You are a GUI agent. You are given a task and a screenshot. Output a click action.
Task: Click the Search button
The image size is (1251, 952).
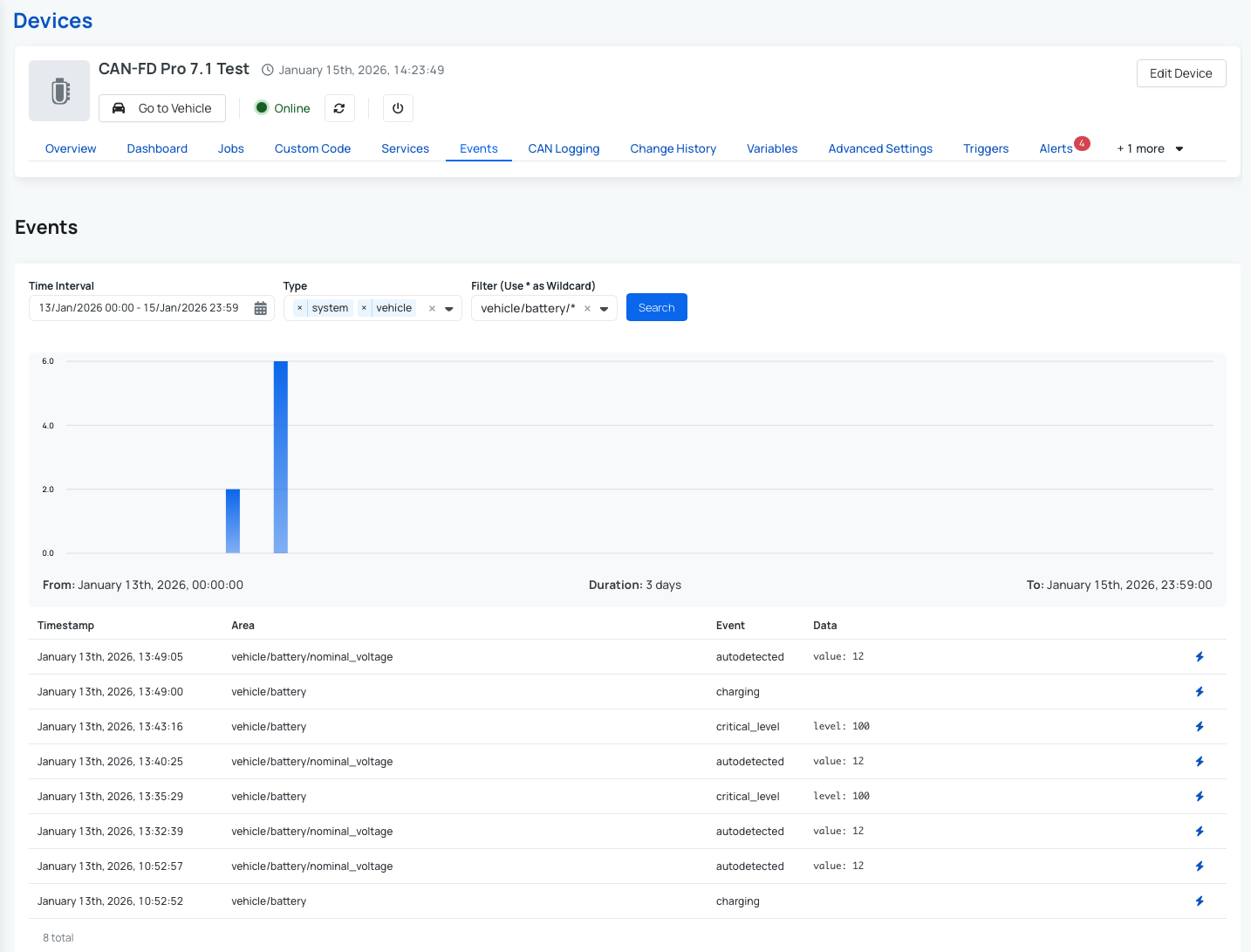[x=656, y=307]
